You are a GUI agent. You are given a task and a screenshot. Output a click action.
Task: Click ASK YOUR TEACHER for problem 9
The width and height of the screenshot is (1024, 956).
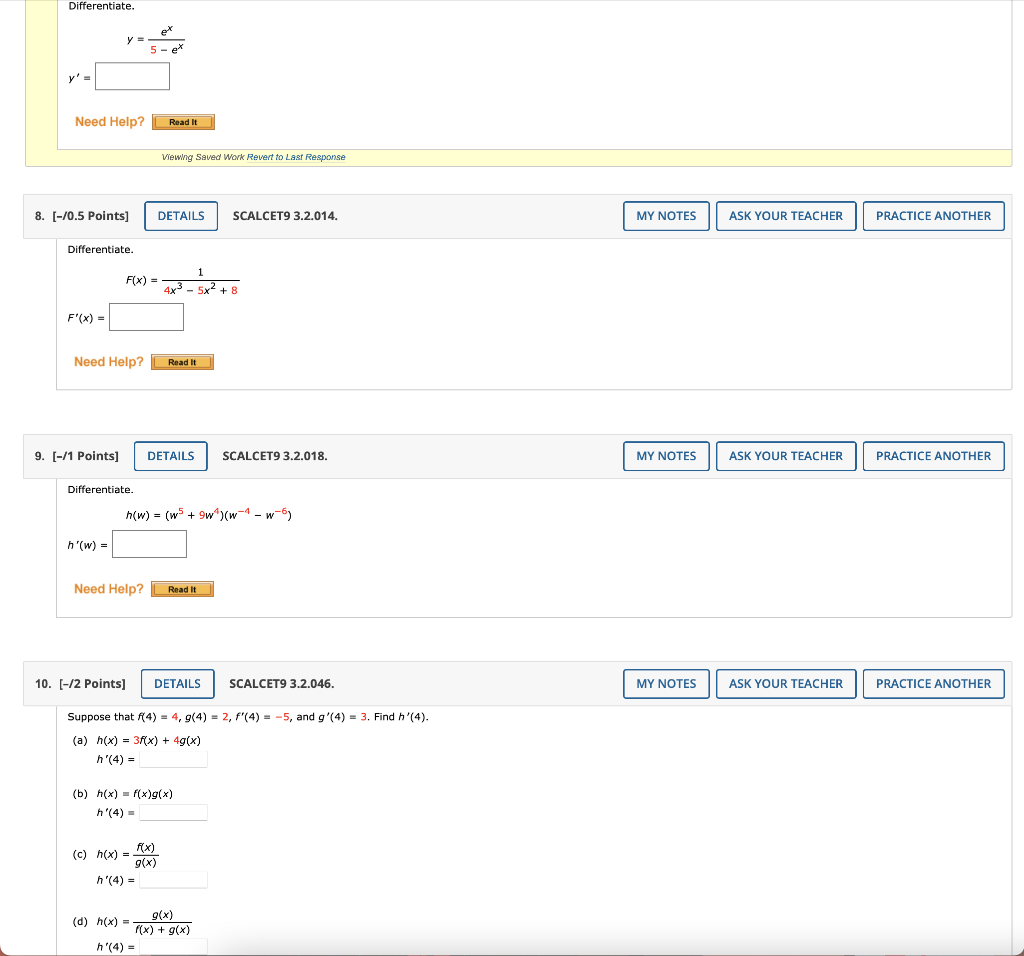pyautogui.click(x=786, y=455)
